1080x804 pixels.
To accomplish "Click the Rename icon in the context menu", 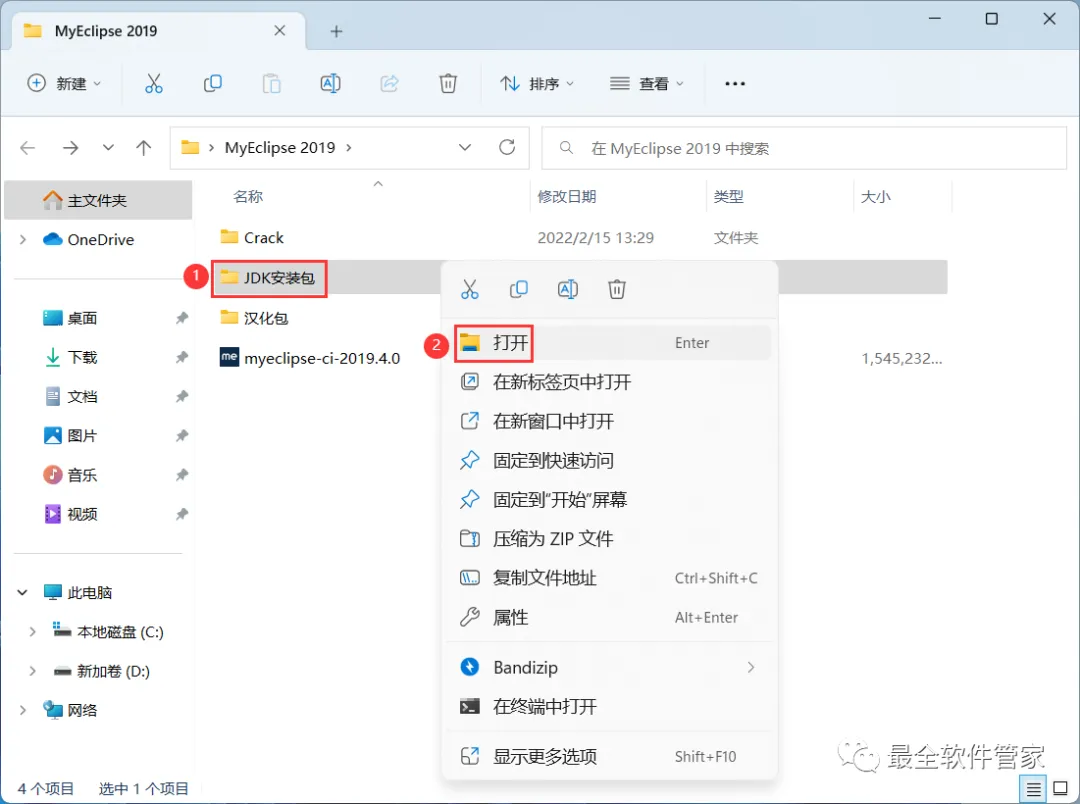I will [x=568, y=289].
